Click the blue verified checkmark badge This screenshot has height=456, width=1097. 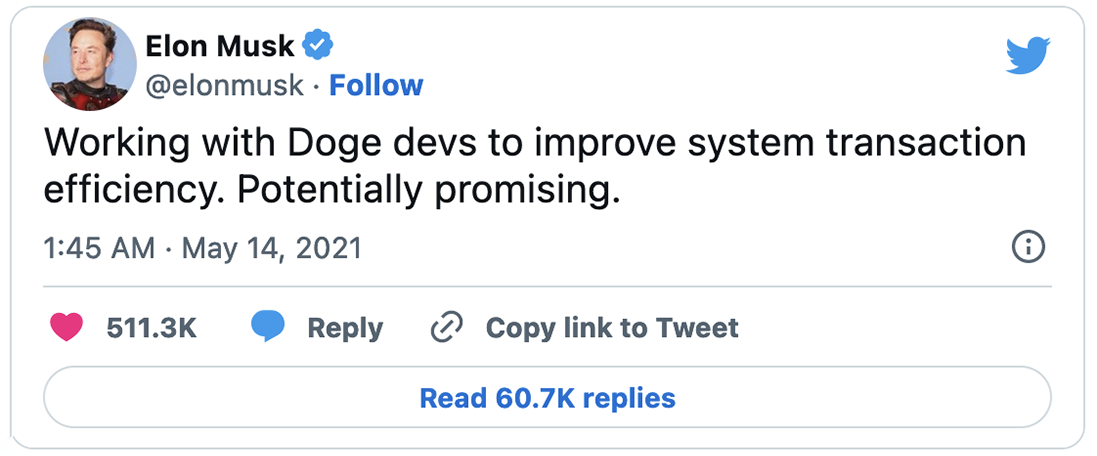pyautogui.click(x=319, y=45)
